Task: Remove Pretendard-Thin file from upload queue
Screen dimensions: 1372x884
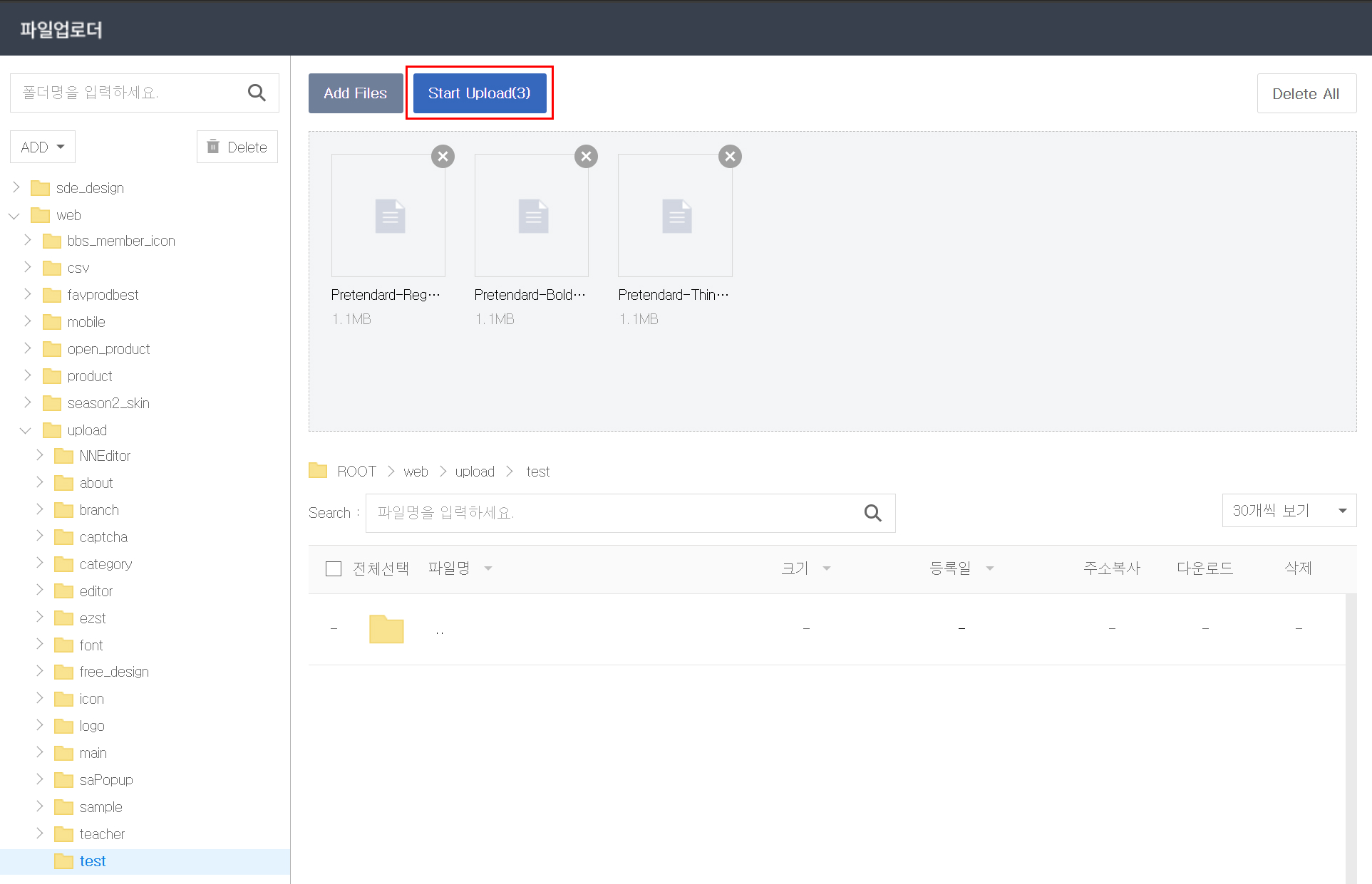Action: pos(730,156)
